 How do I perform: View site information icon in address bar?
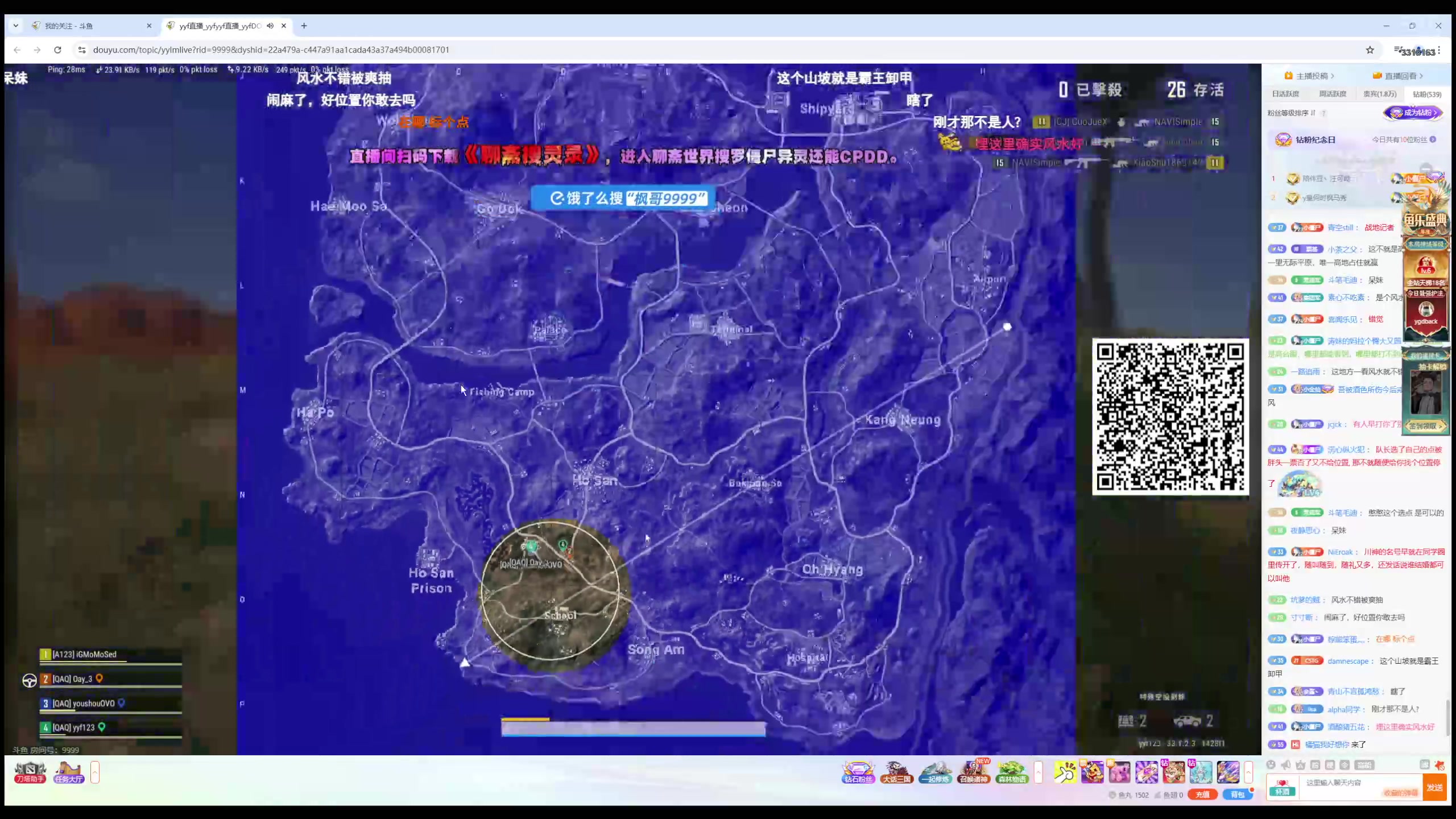(x=82, y=50)
